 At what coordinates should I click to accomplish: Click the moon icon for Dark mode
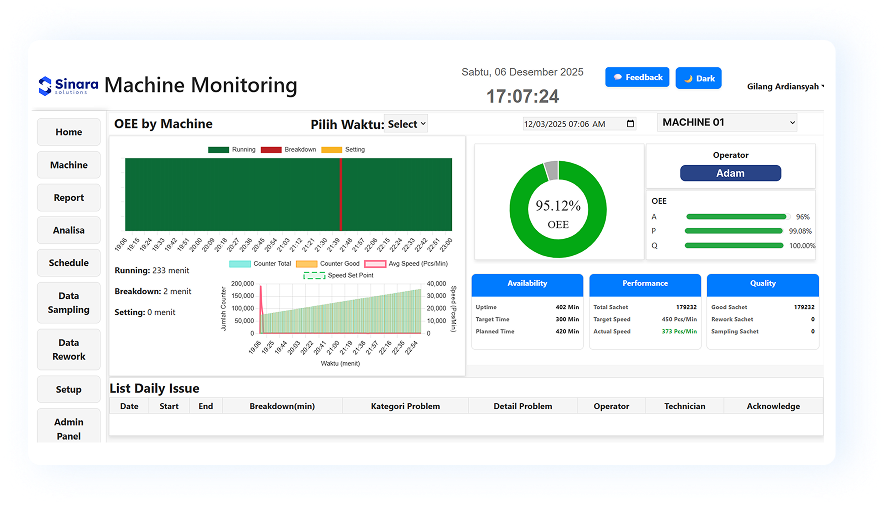[x=688, y=78]
